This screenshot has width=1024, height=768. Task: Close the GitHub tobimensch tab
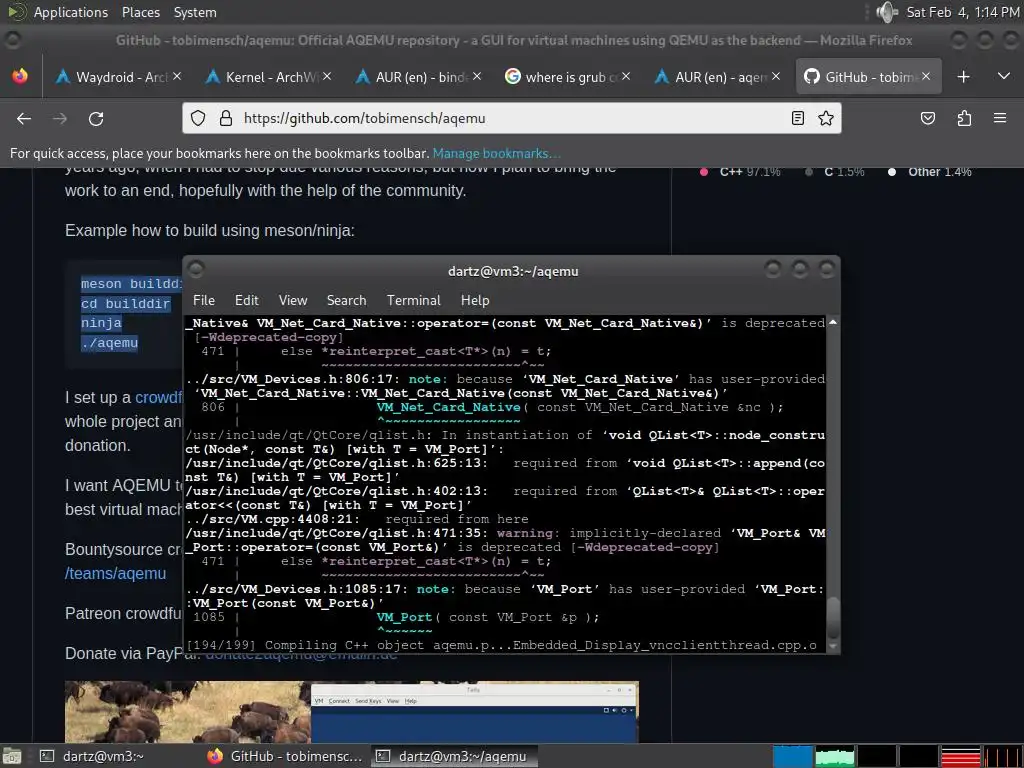coord(925,76)
